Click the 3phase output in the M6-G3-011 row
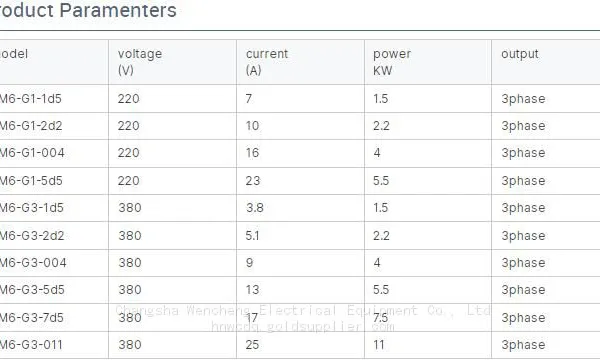Image resolution: width=600 pixels, height=360 pixels. click(x=546, y=345)
